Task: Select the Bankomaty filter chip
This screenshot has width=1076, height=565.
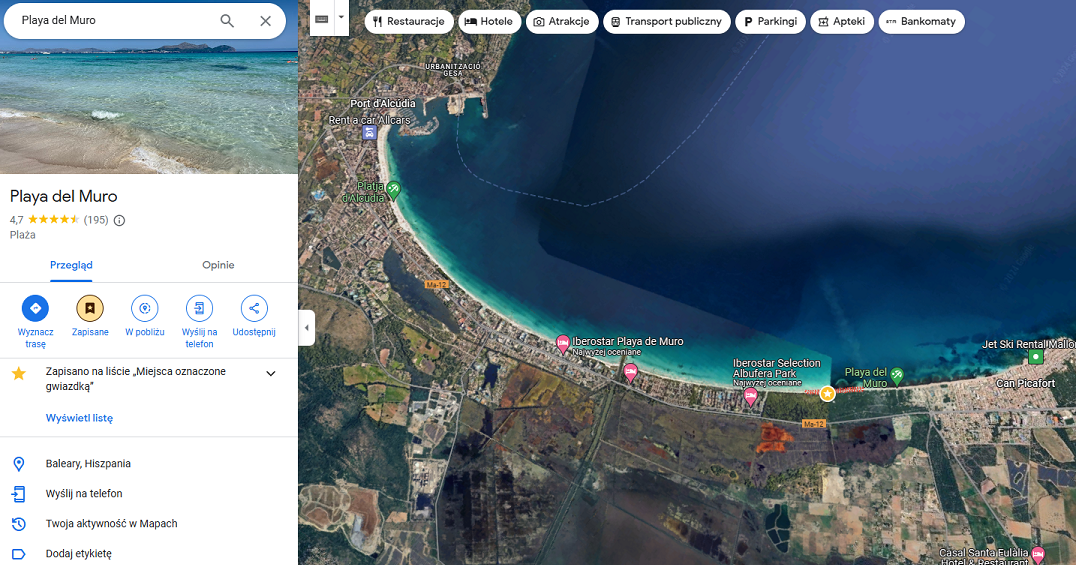Action: 922,21
